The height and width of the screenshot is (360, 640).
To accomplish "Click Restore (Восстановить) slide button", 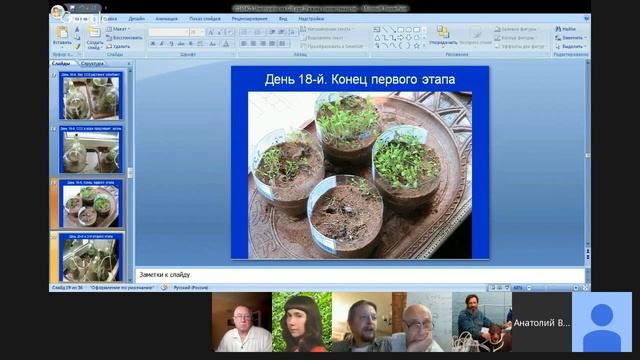I will (124, 38).
